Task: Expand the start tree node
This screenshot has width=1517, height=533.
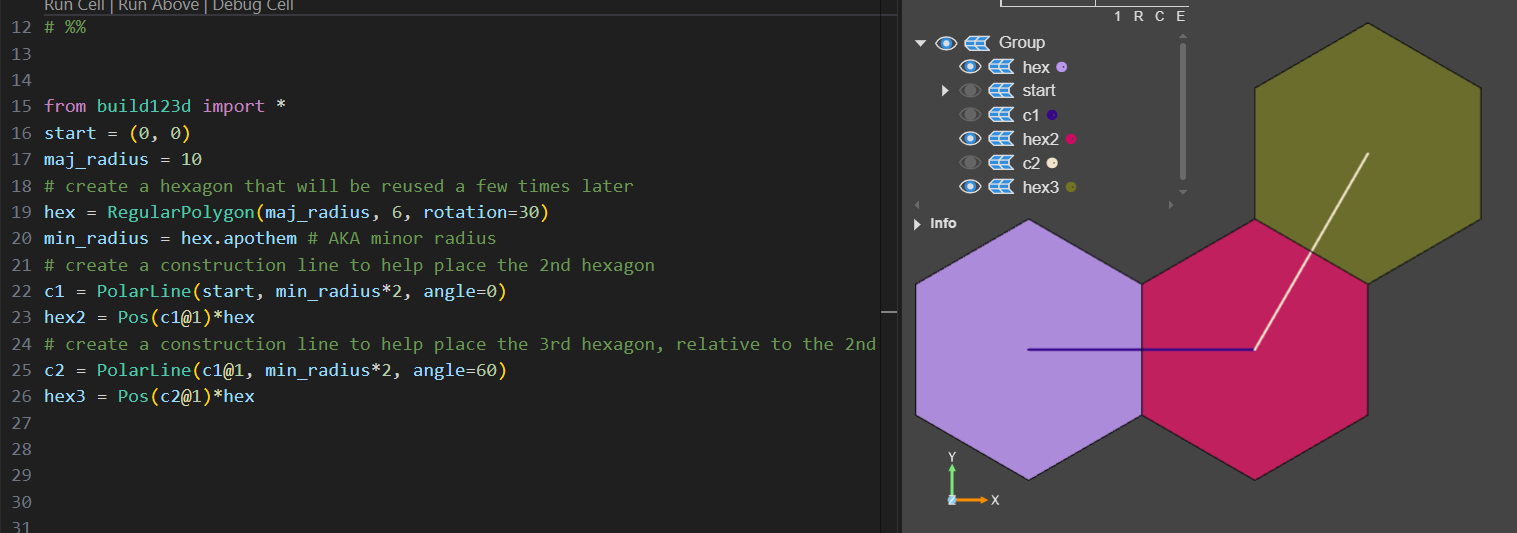Action: (945, 91)
